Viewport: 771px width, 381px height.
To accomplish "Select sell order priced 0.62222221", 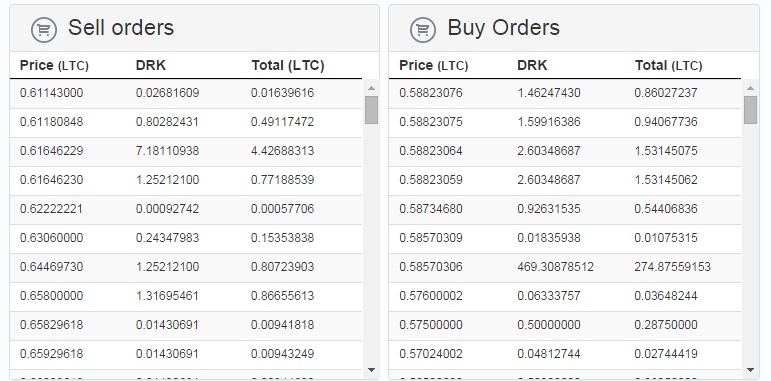I will pyautogui.click(x=186, y=209).
